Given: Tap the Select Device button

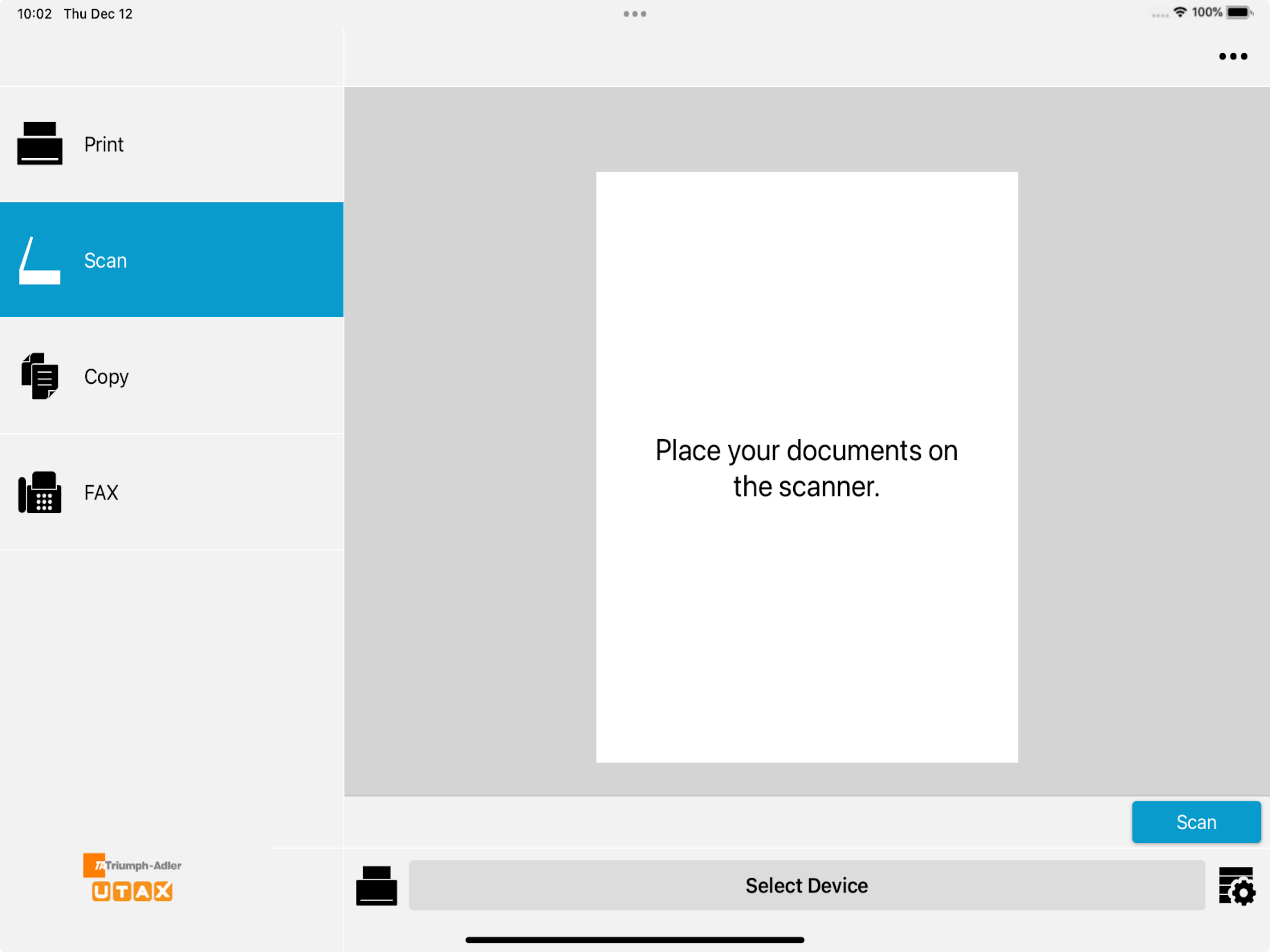Looking at the screenshot, I should click(807, 885).
